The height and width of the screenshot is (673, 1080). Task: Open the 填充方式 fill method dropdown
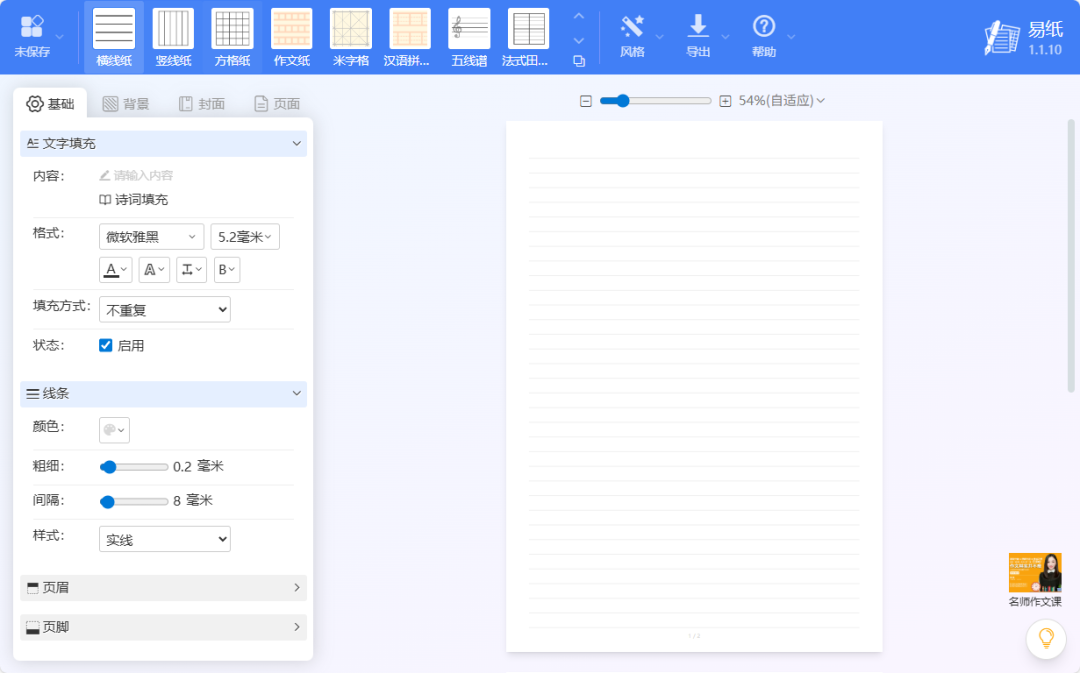[x=164, y=309]
